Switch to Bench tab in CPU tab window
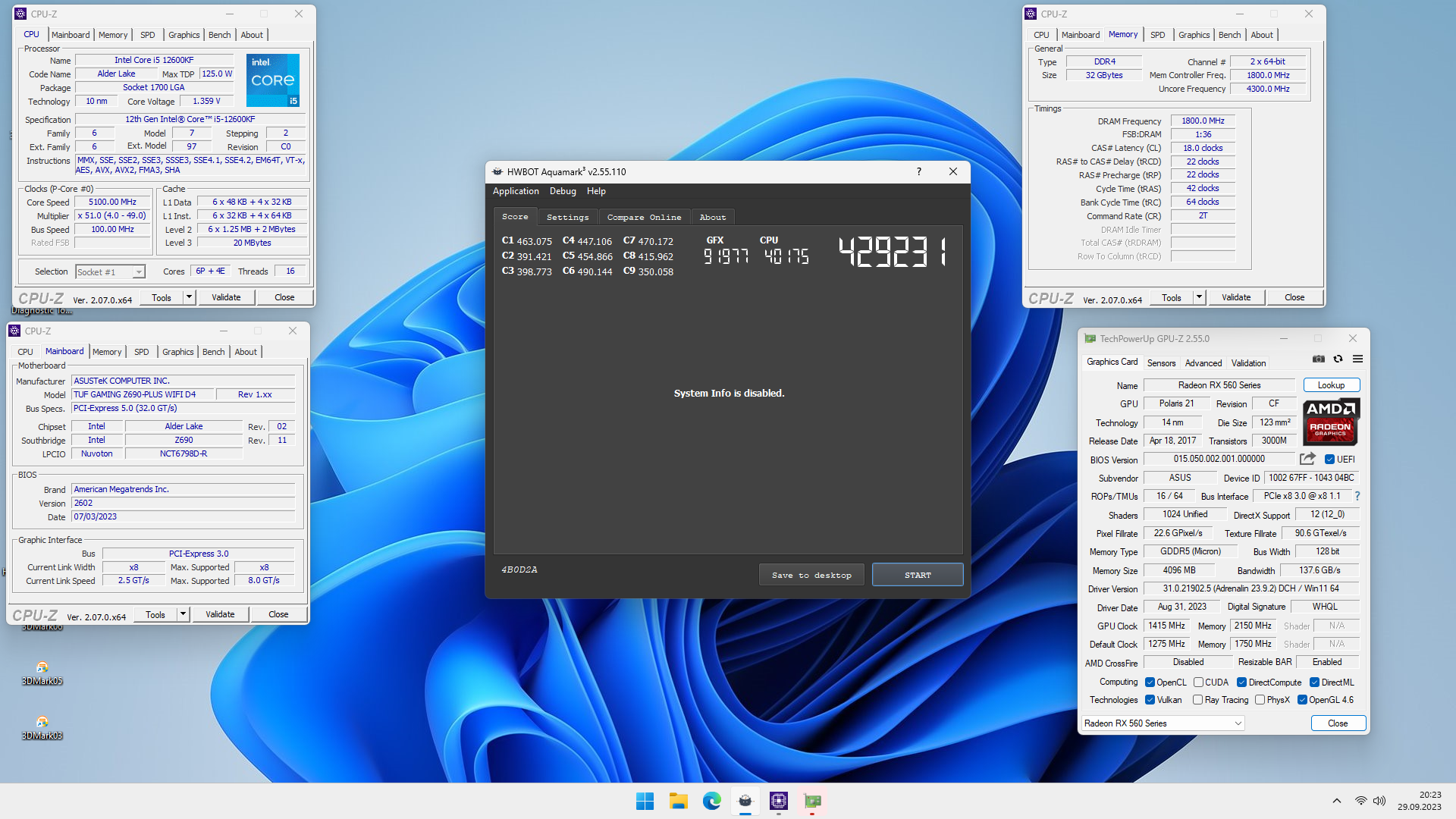Image resolution: width=1456 pixels, height=819 pixels. point(219,35)
